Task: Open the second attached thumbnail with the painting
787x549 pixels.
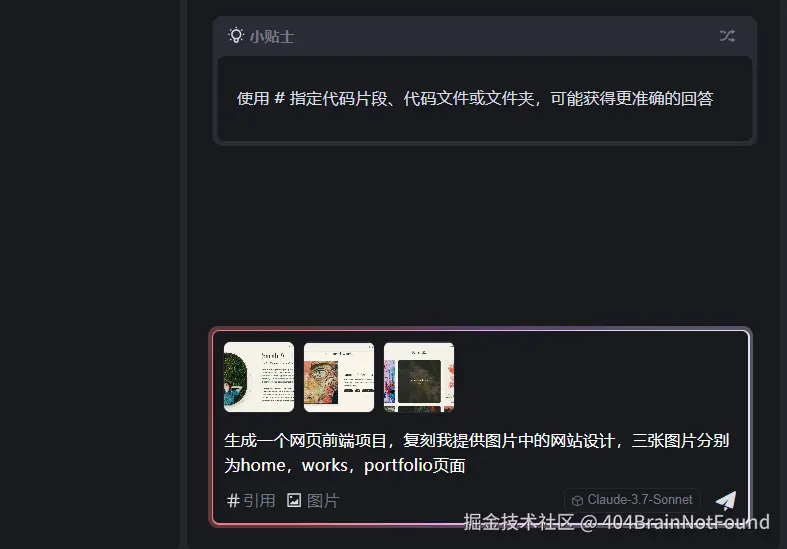Action: pyautogui.click(x=339, y=377)
